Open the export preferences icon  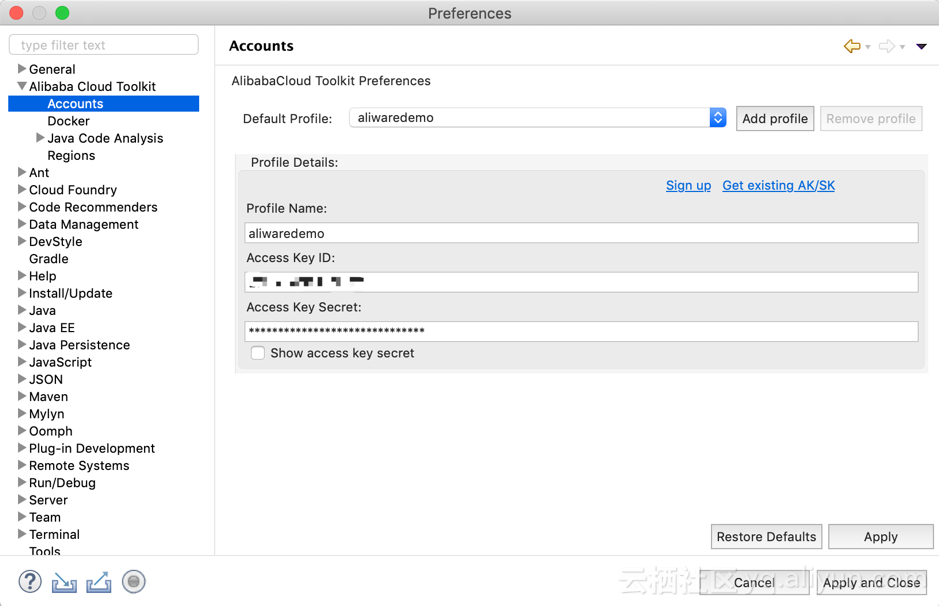(x=98, y=581)
